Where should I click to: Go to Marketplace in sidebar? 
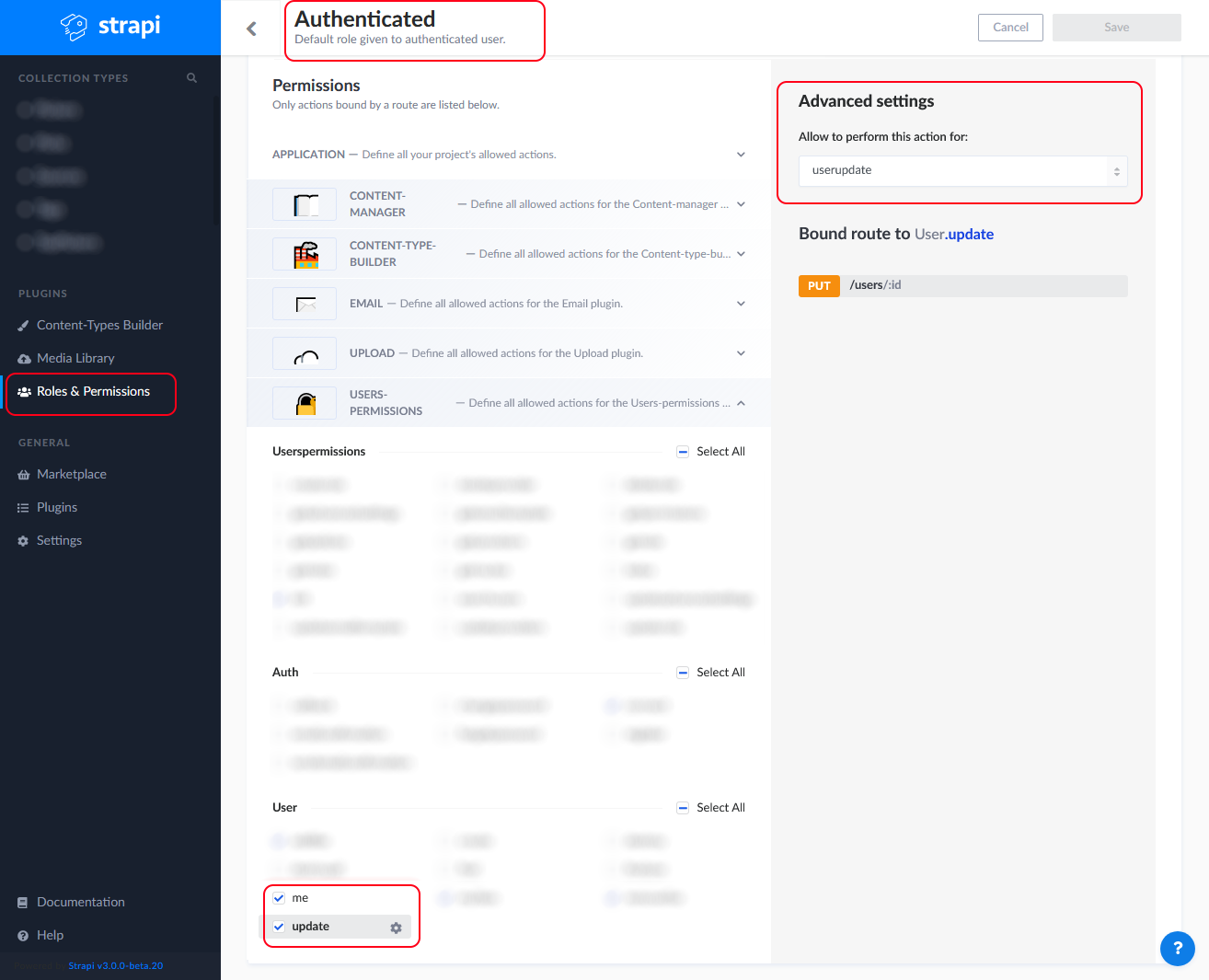pos(72,474)
